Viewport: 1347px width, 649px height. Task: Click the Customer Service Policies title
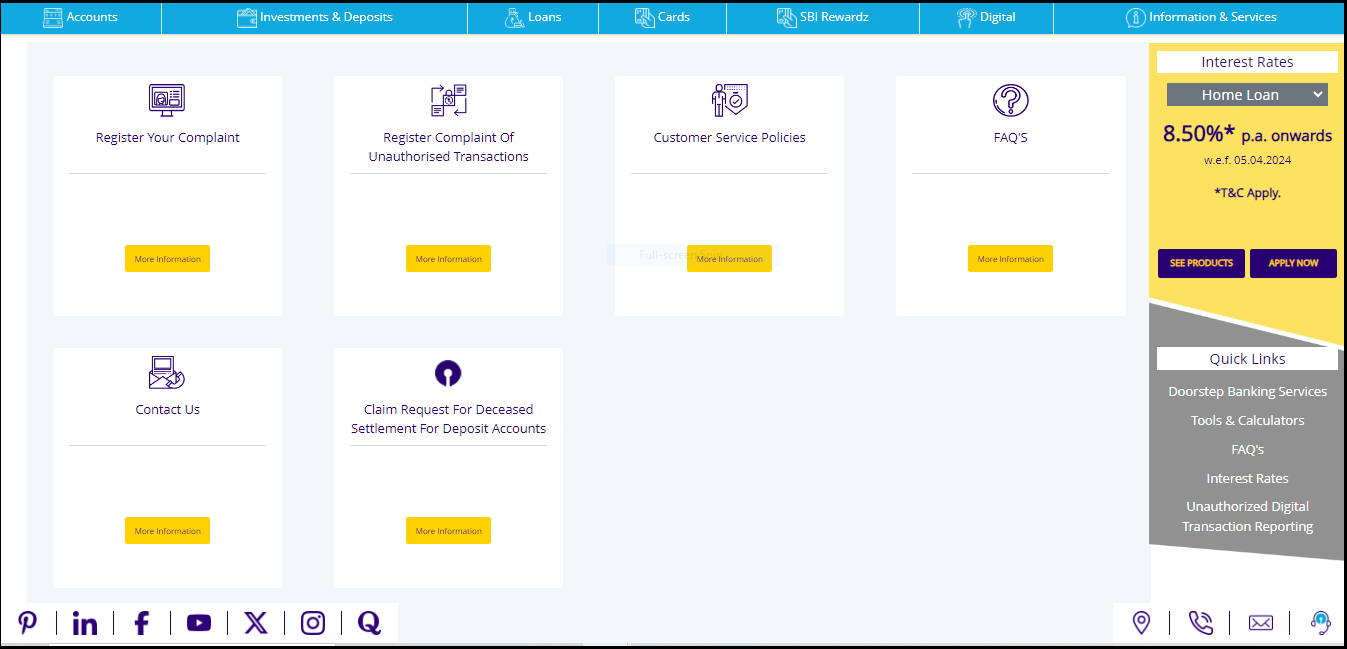729,138
